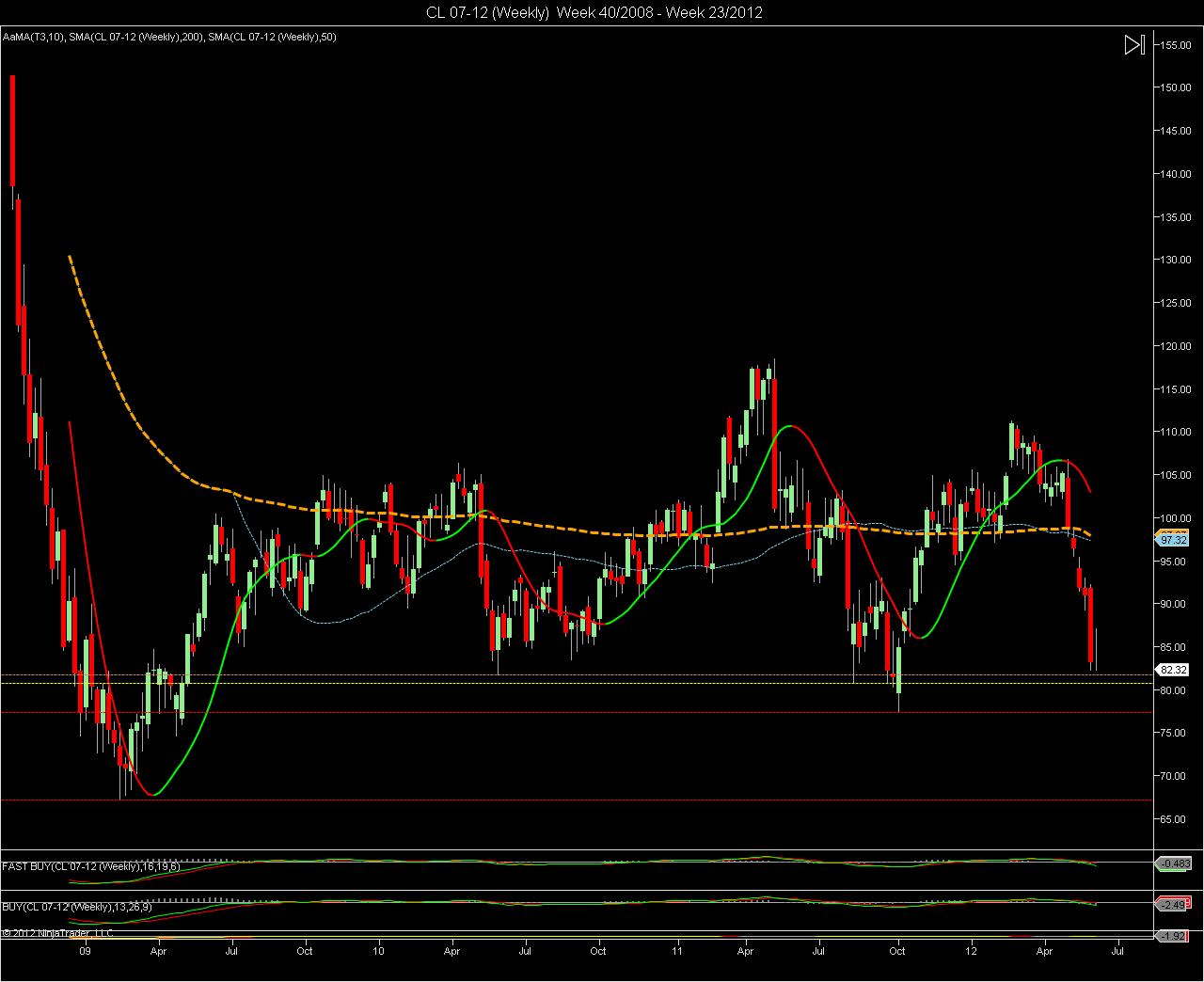Click the -2.49 BUY value marker
1204x982 pixels.
coord(1172,905)
